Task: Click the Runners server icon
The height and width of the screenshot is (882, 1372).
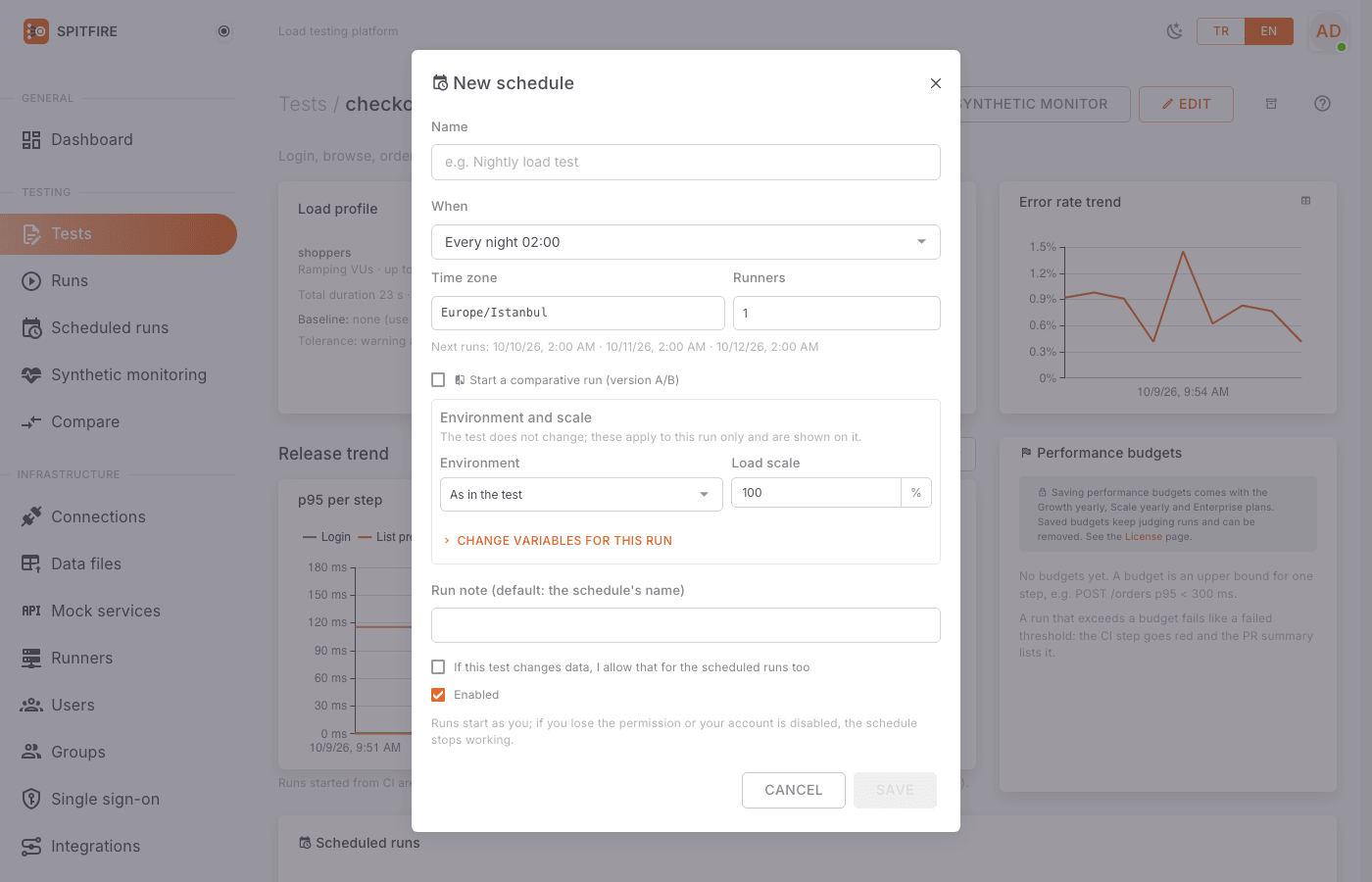Action: point(31,658)
